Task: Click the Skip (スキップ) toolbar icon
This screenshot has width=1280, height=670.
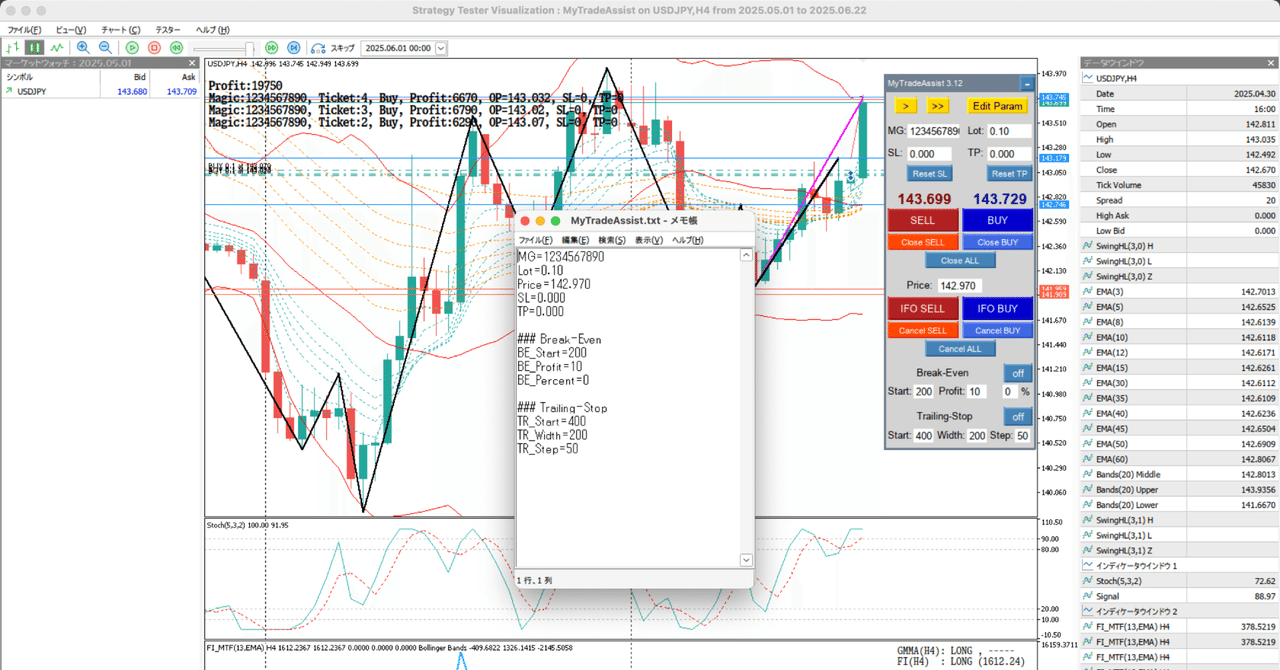Action: point(333,47)
